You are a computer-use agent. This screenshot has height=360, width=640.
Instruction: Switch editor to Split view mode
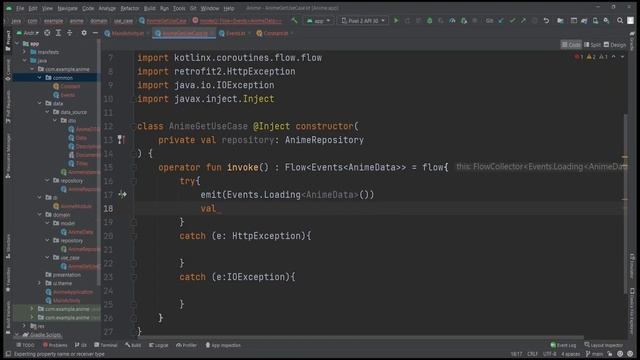click(592, 44)
